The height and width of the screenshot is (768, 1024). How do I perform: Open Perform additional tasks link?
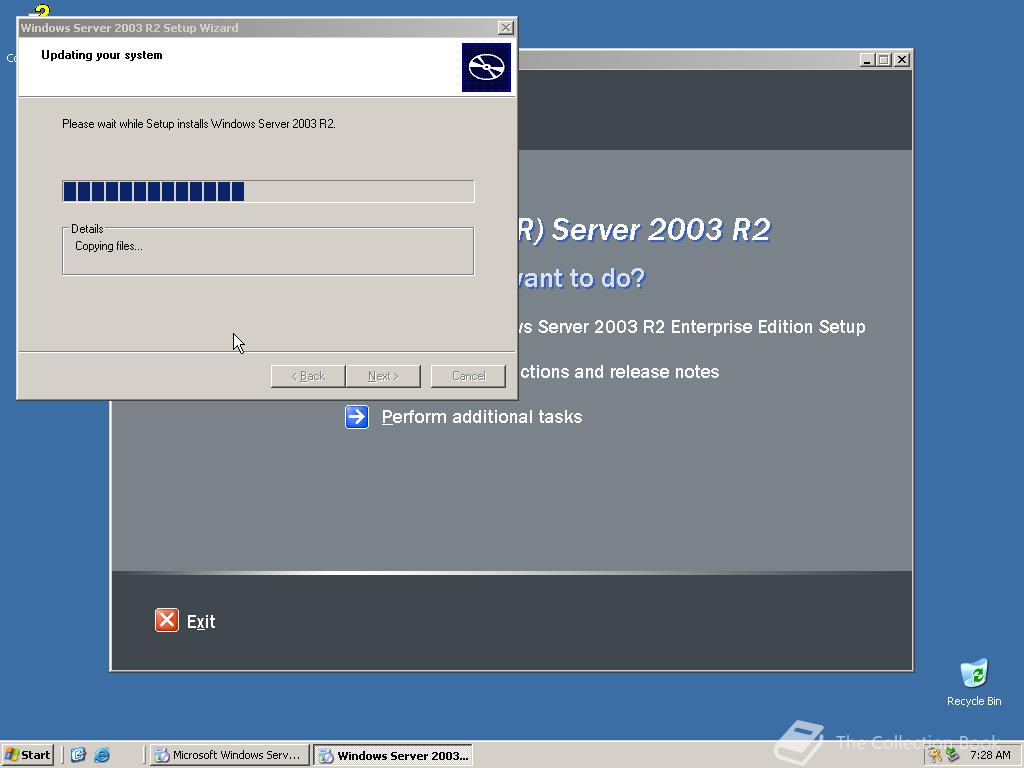482,417
